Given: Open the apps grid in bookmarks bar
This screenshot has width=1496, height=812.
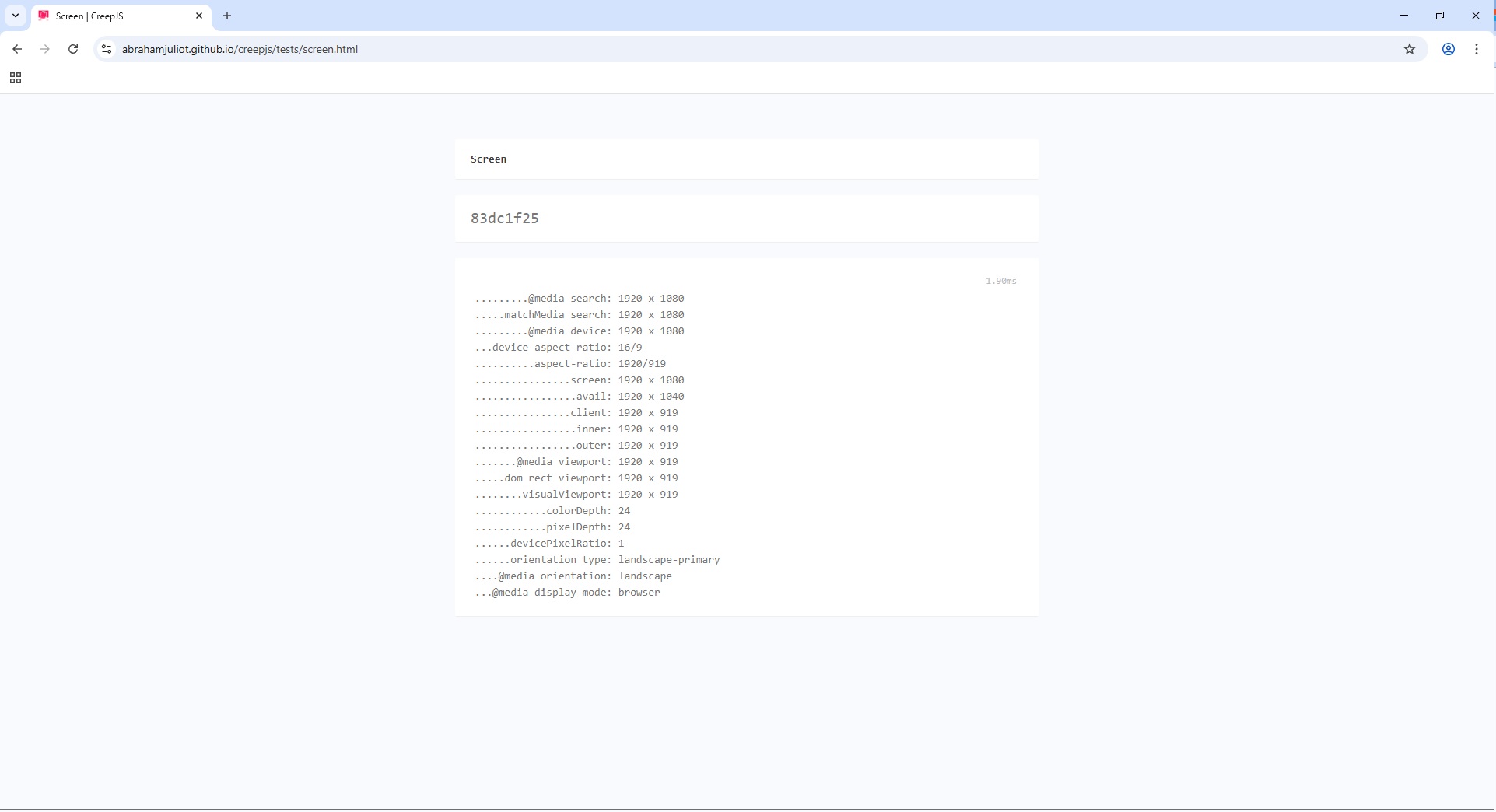Looking at the screenshot, I should tap(16, 78).
